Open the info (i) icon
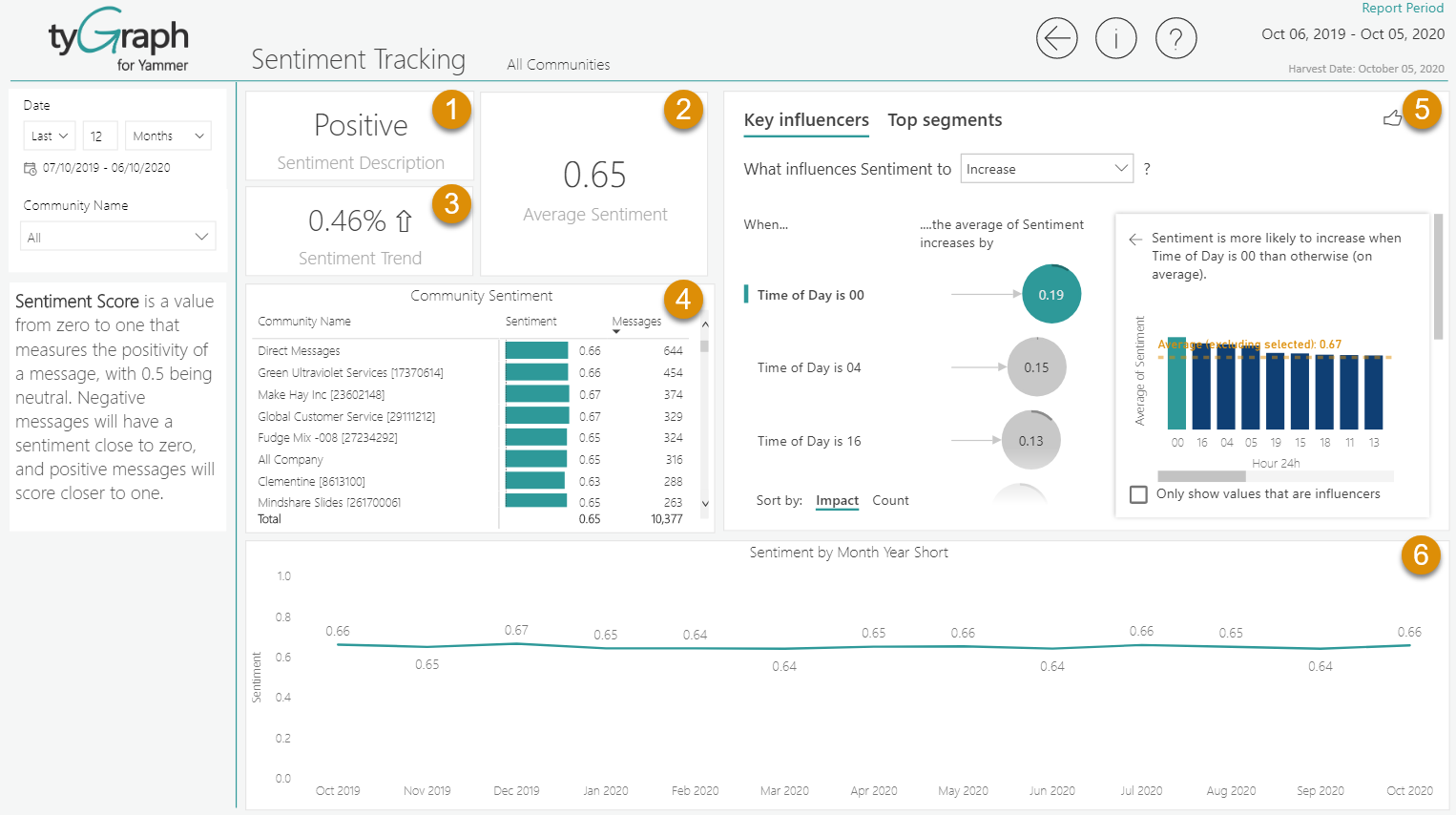Viewport: 1456px width, 815px height. 1115,38
